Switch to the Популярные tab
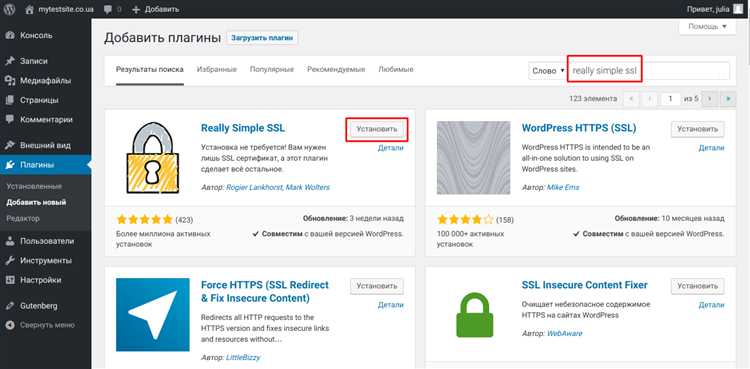 coord(272,69)
